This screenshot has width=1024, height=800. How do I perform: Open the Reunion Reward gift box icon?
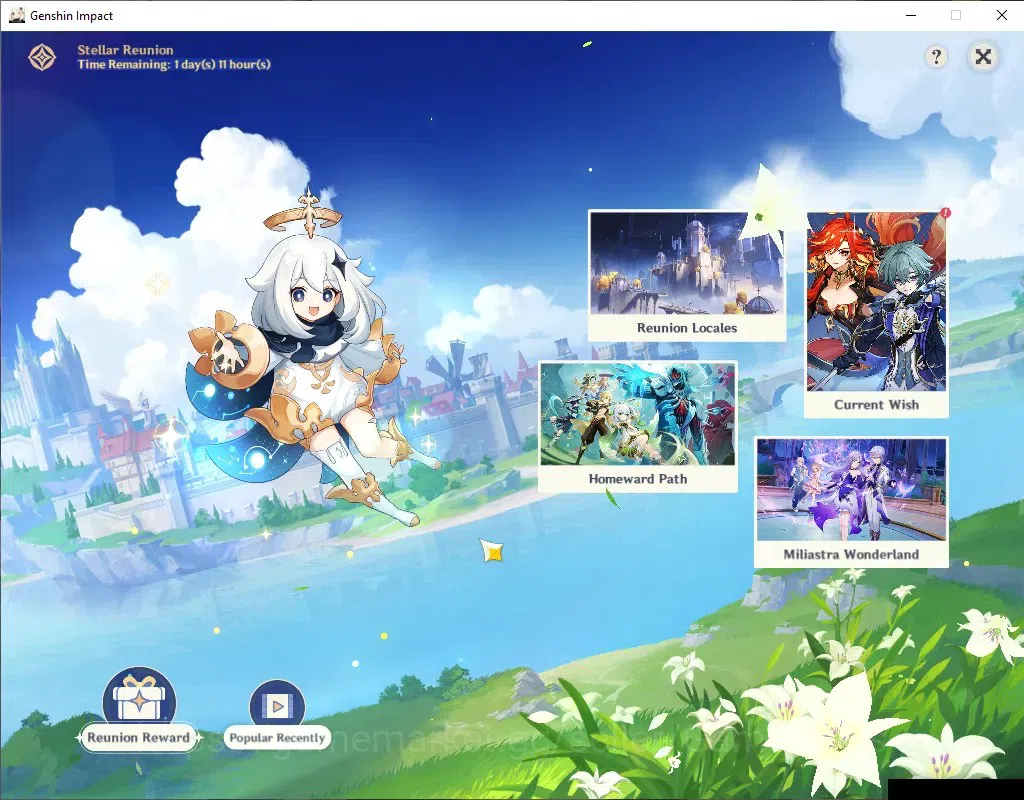139,696
